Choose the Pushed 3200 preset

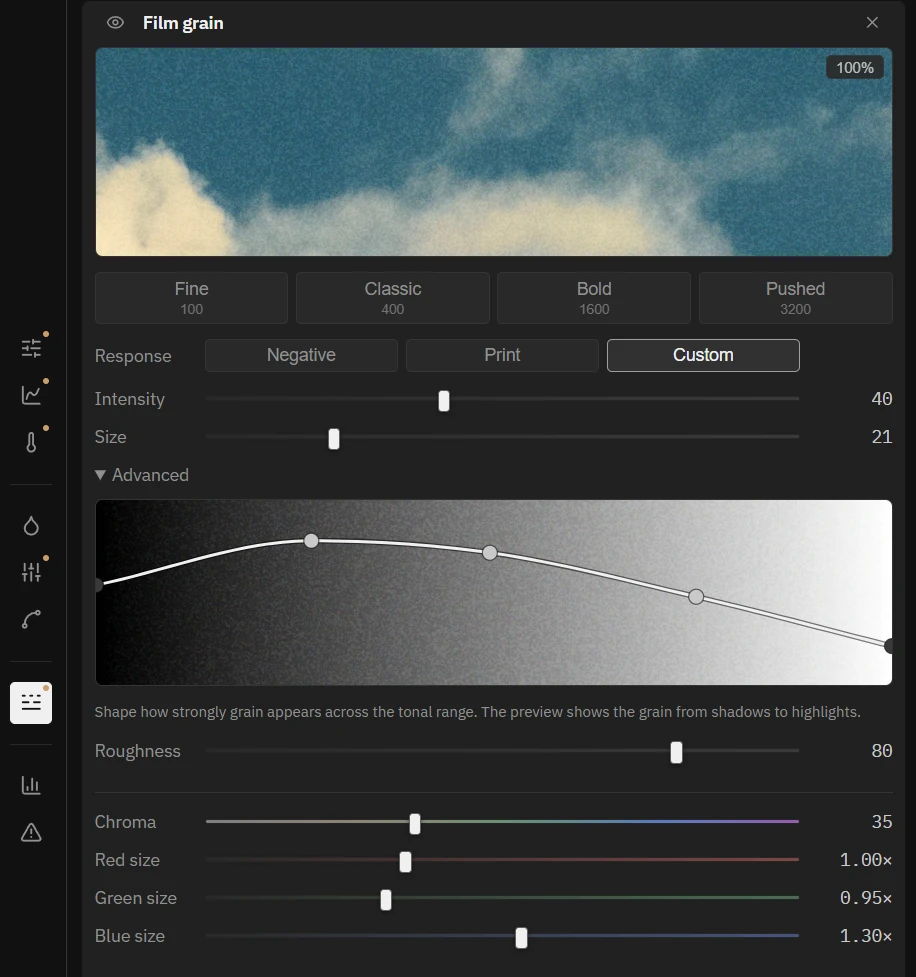(796, 298)
